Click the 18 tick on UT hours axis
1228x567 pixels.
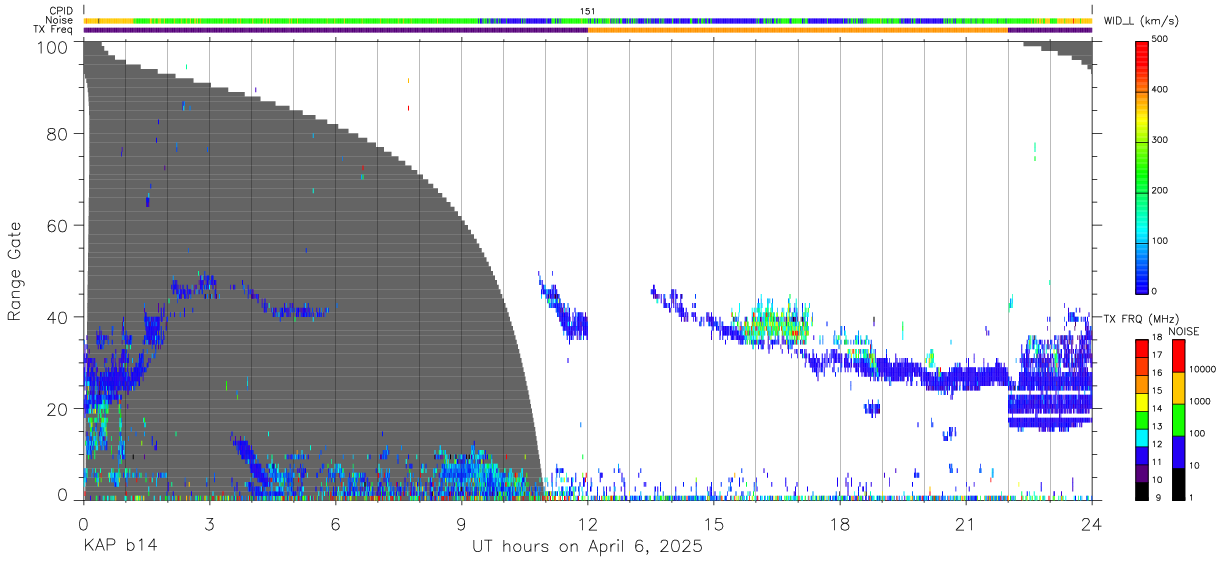[840, 523]
